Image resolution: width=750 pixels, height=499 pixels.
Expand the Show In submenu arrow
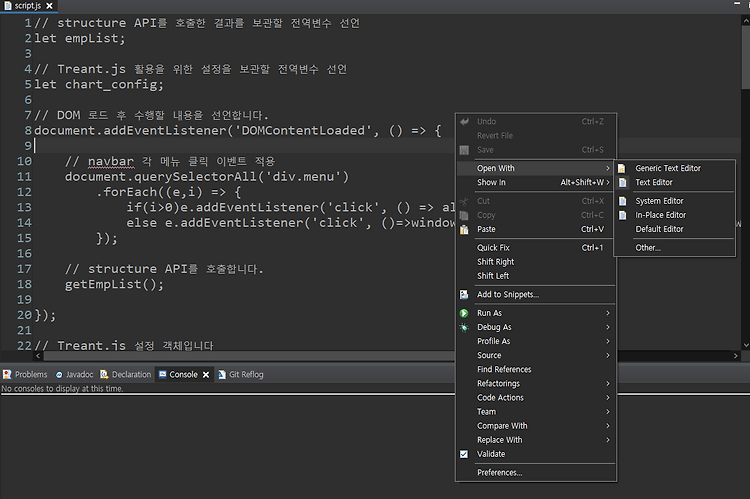click(608, 183)
